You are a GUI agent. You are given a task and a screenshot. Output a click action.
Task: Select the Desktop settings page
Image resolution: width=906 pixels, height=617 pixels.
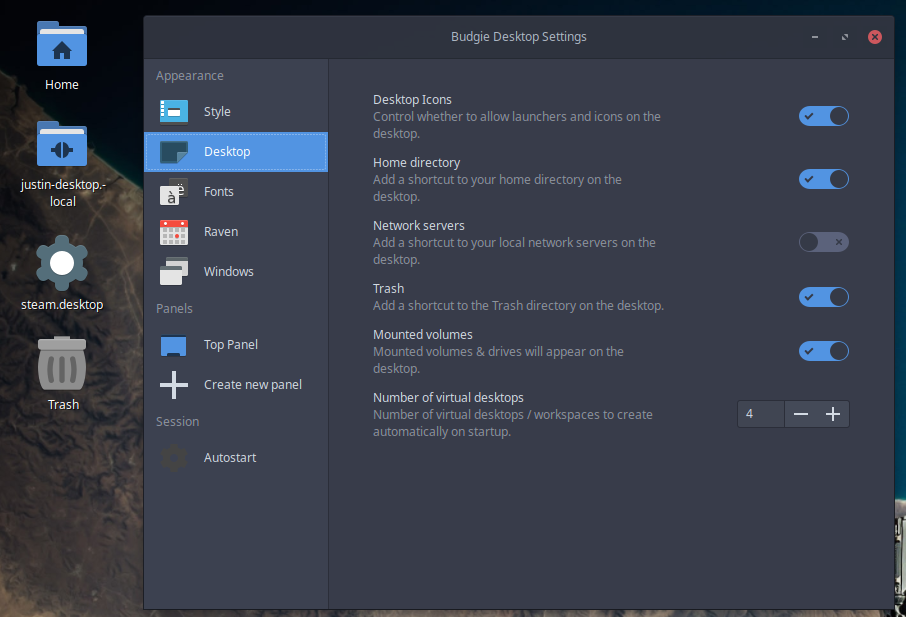236,152
